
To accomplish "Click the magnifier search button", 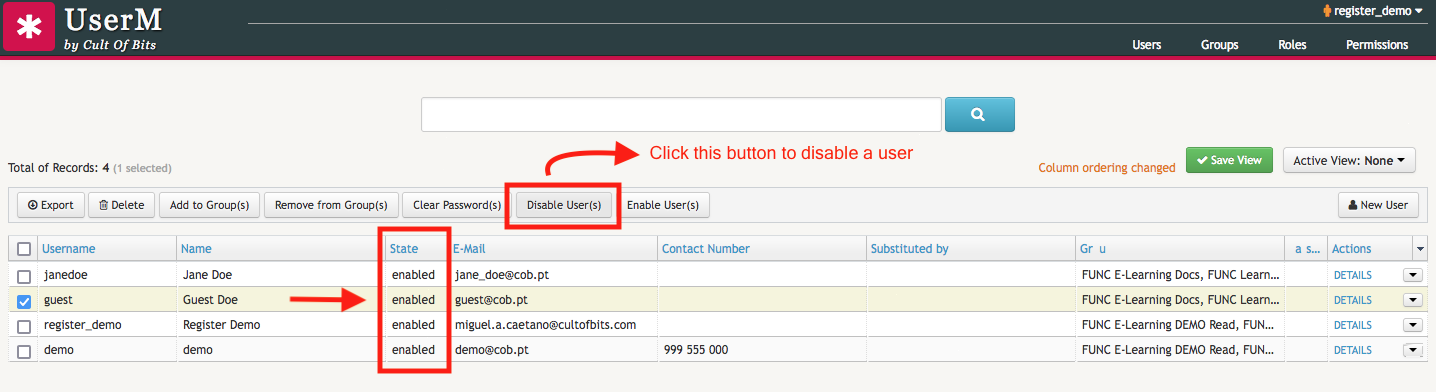I will coord(979,114).
